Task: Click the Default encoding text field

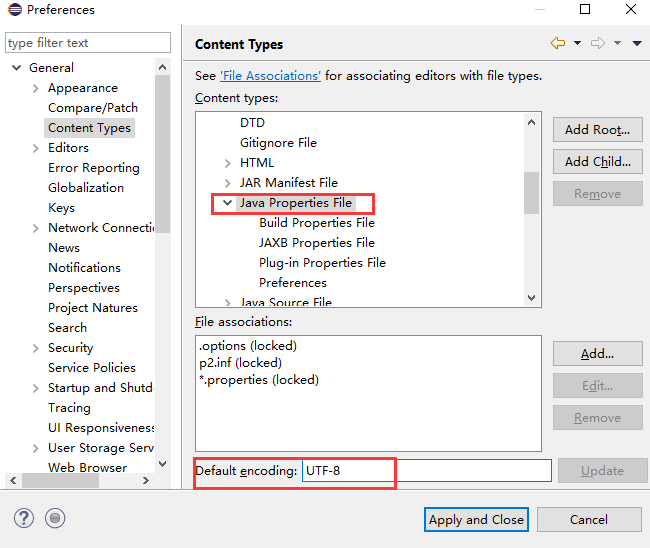Action: pos(427,470)
